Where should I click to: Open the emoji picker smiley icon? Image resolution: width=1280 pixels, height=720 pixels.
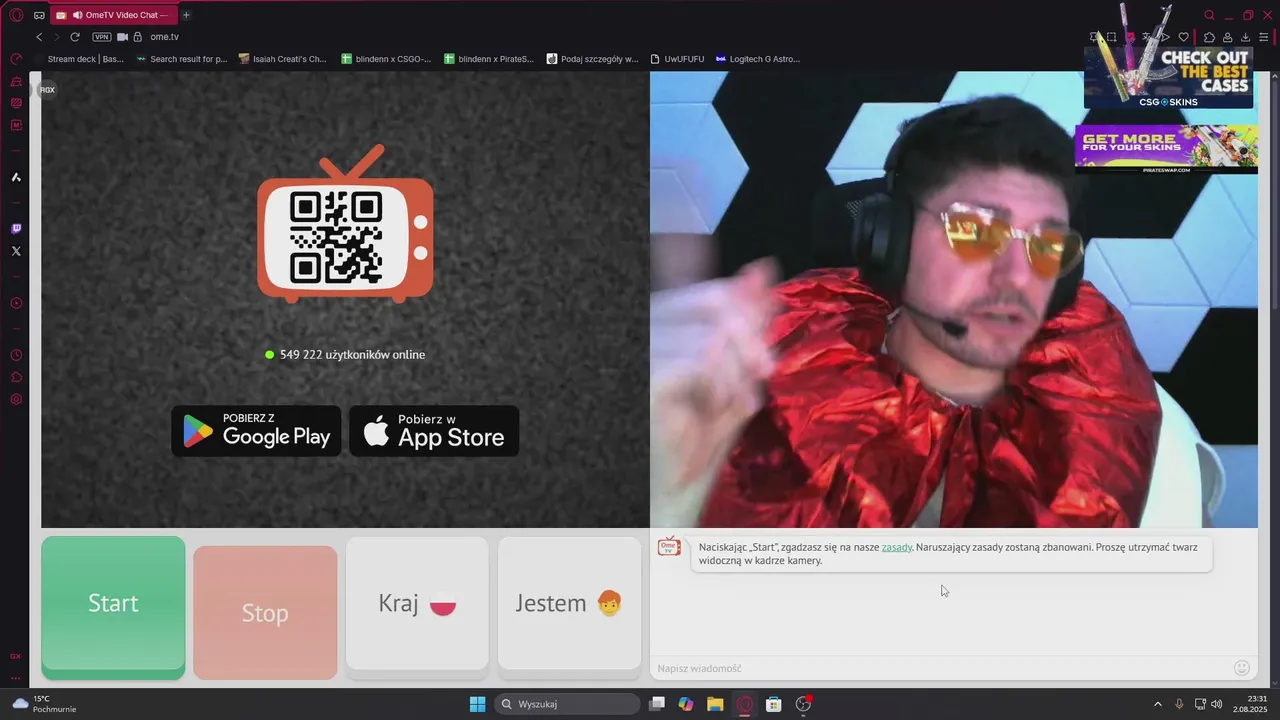pos(1242,668)
